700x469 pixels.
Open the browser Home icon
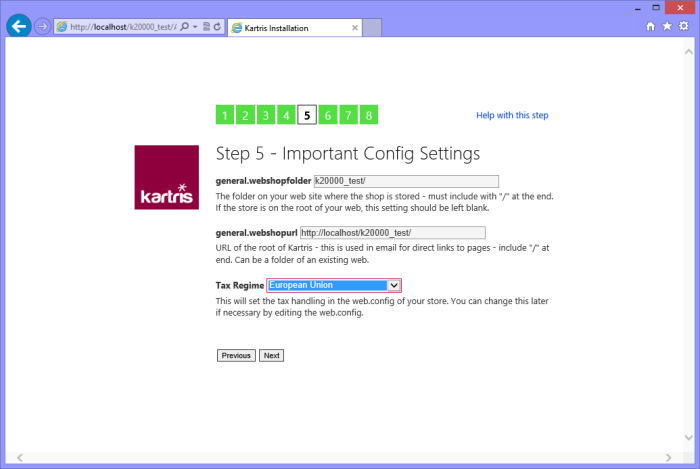651,27
